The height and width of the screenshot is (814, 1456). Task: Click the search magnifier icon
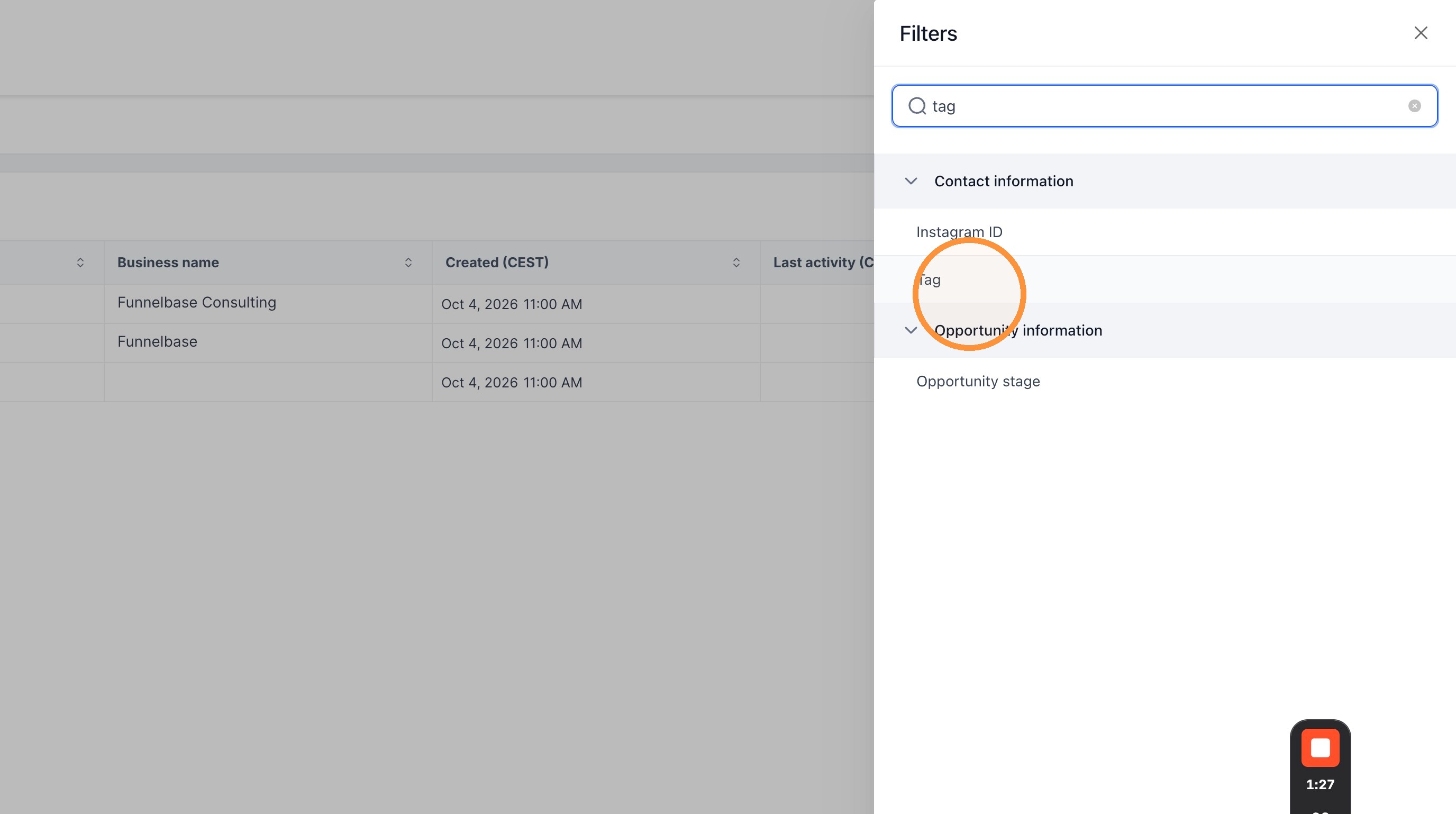click(917, 106)
